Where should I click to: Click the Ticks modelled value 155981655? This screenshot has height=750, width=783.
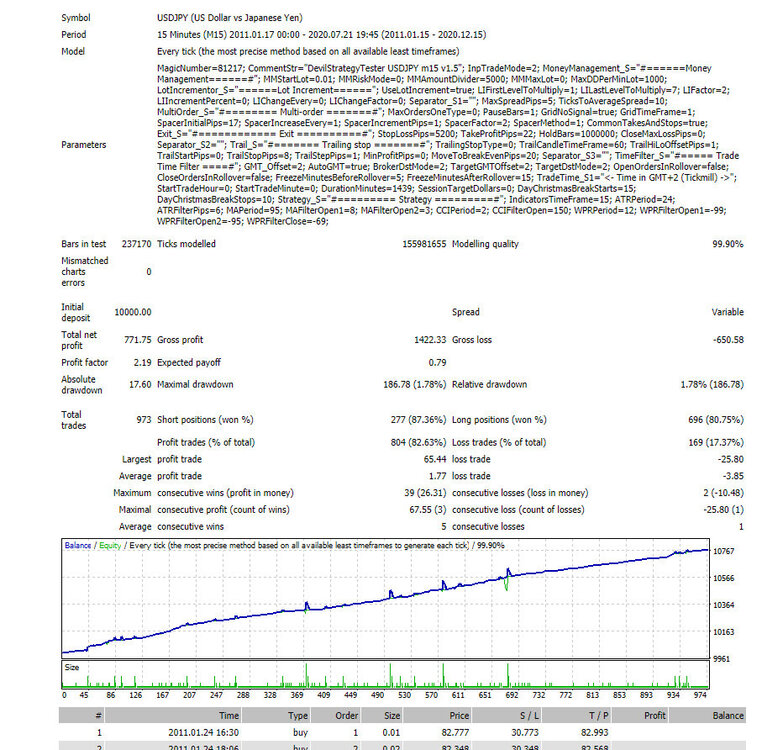[424, 244]
